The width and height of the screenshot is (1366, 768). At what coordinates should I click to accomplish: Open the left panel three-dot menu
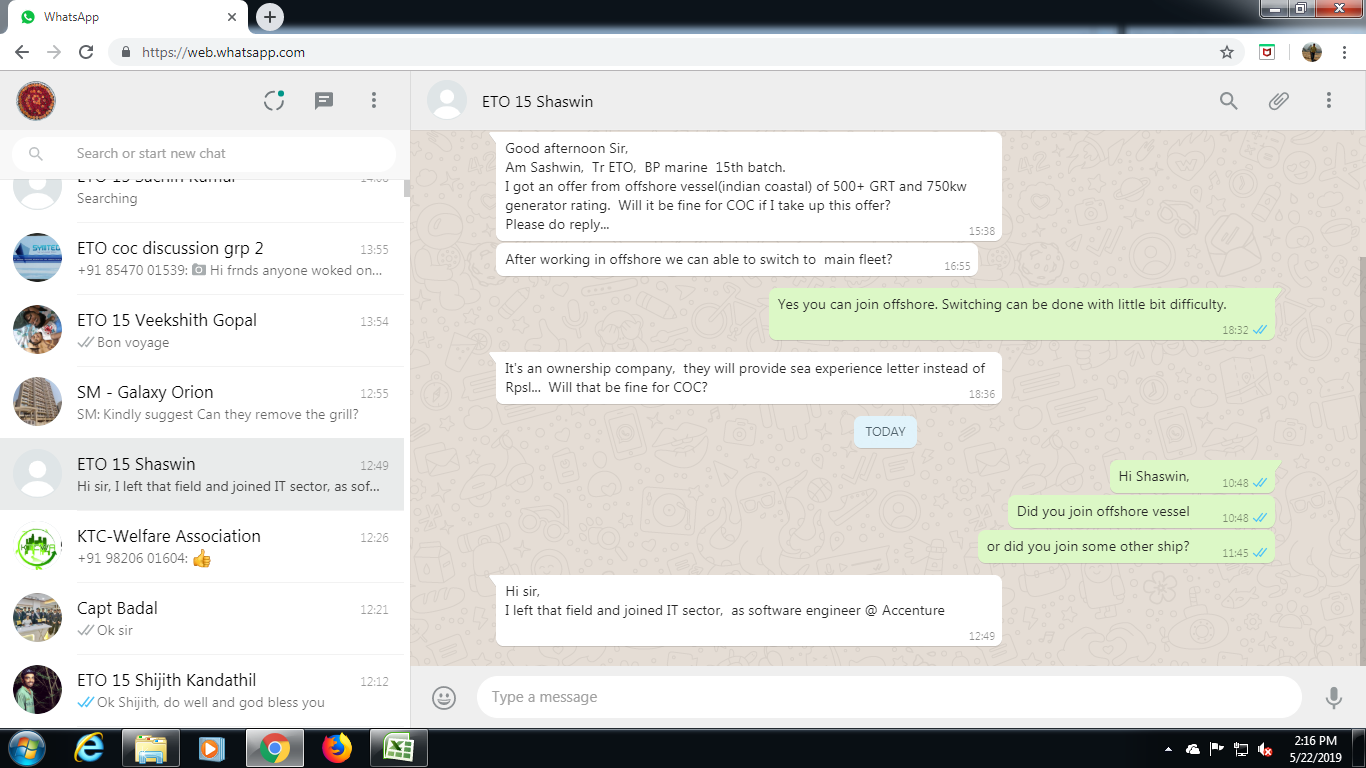[x=373, y=100]
